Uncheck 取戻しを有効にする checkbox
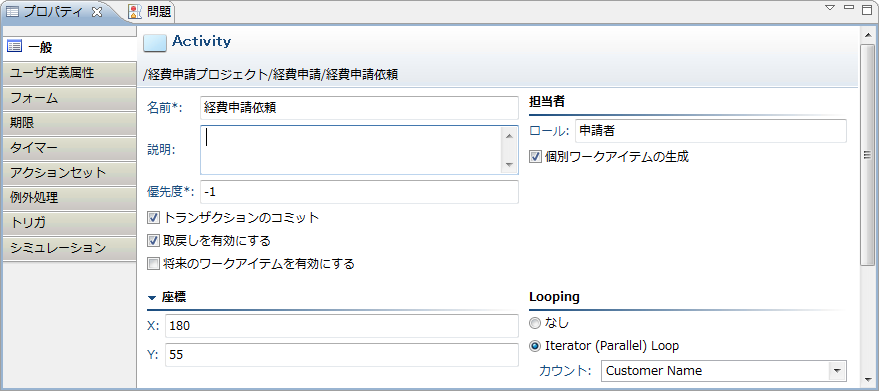Image resolution: width=879 pixels, height=391 pixels. tap(153, 241)
